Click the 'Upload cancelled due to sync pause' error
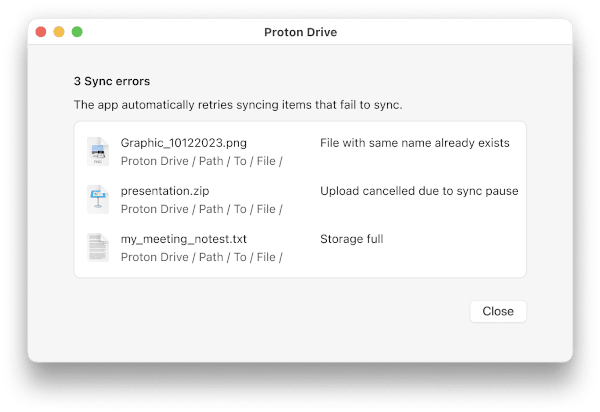Image resolution: width=600 pixels, height=412 pixels. pyautogui.click(x=419, y=191)
